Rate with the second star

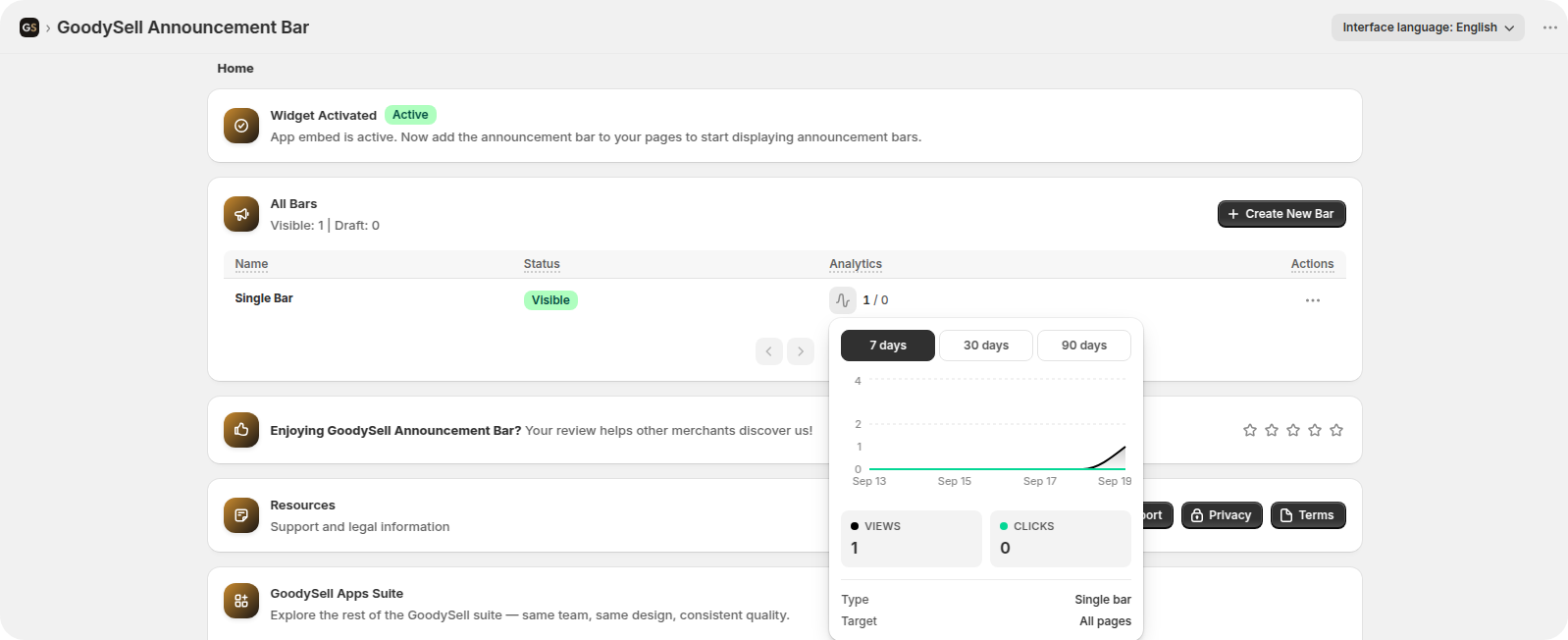1272,430
